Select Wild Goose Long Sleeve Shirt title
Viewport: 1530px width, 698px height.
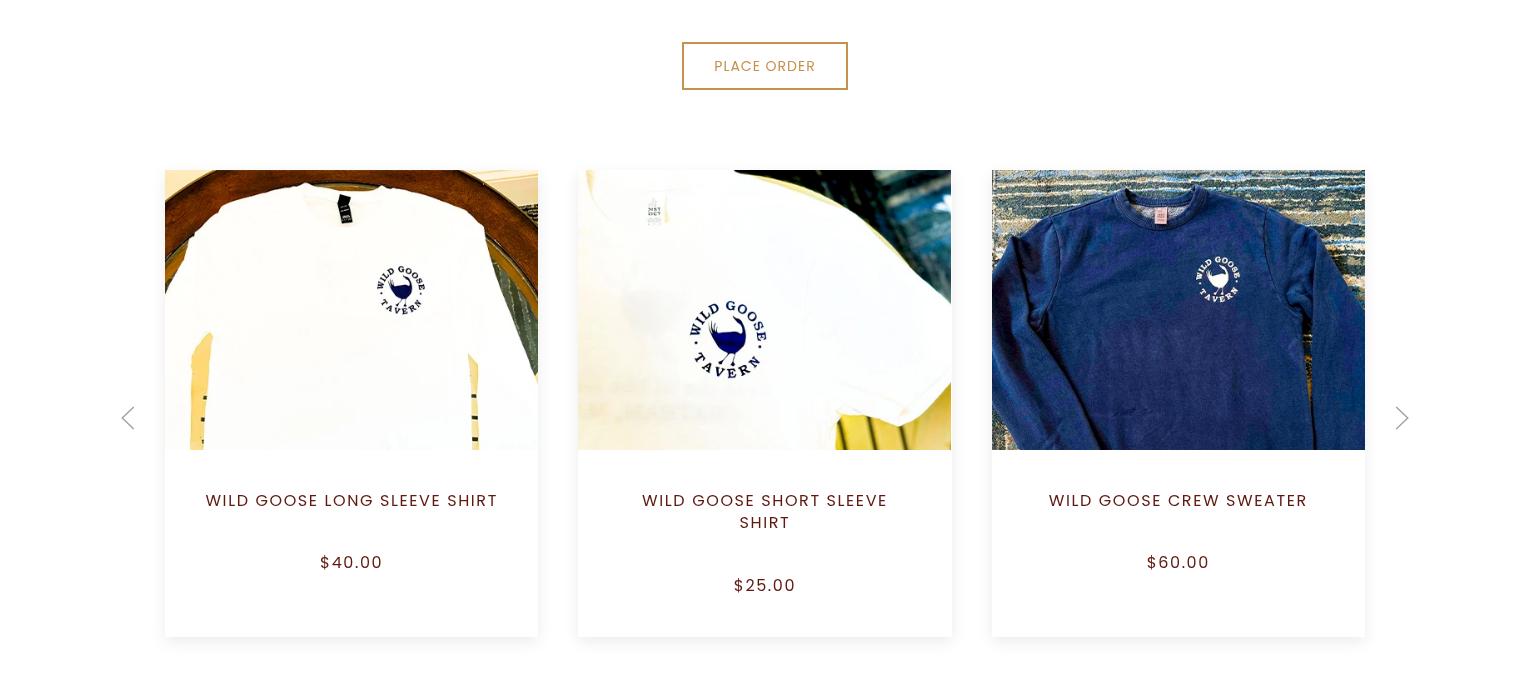(351, 501)
